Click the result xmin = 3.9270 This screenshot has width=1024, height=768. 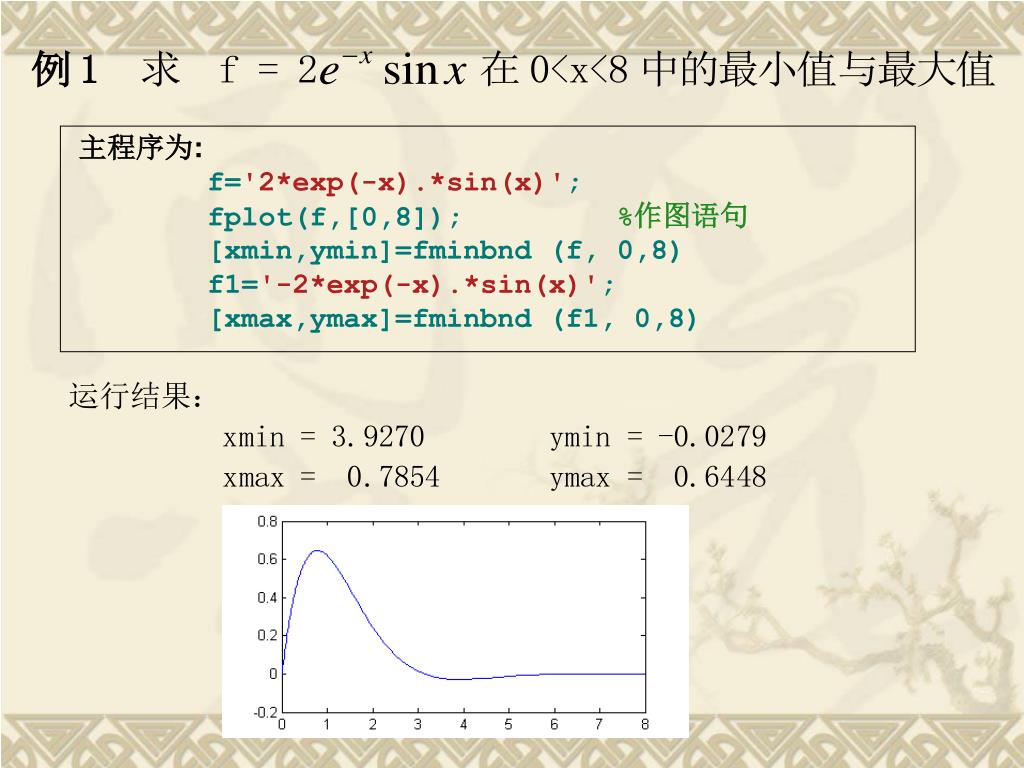tap(323, 437)
